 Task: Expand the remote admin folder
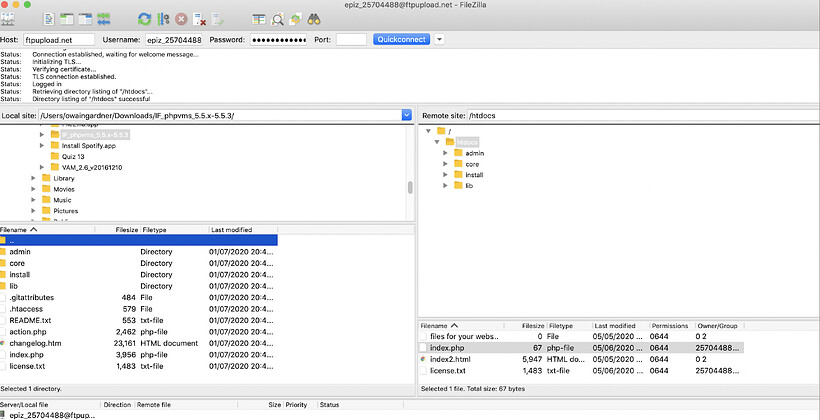pyautogui.click(x=446, y=153)
